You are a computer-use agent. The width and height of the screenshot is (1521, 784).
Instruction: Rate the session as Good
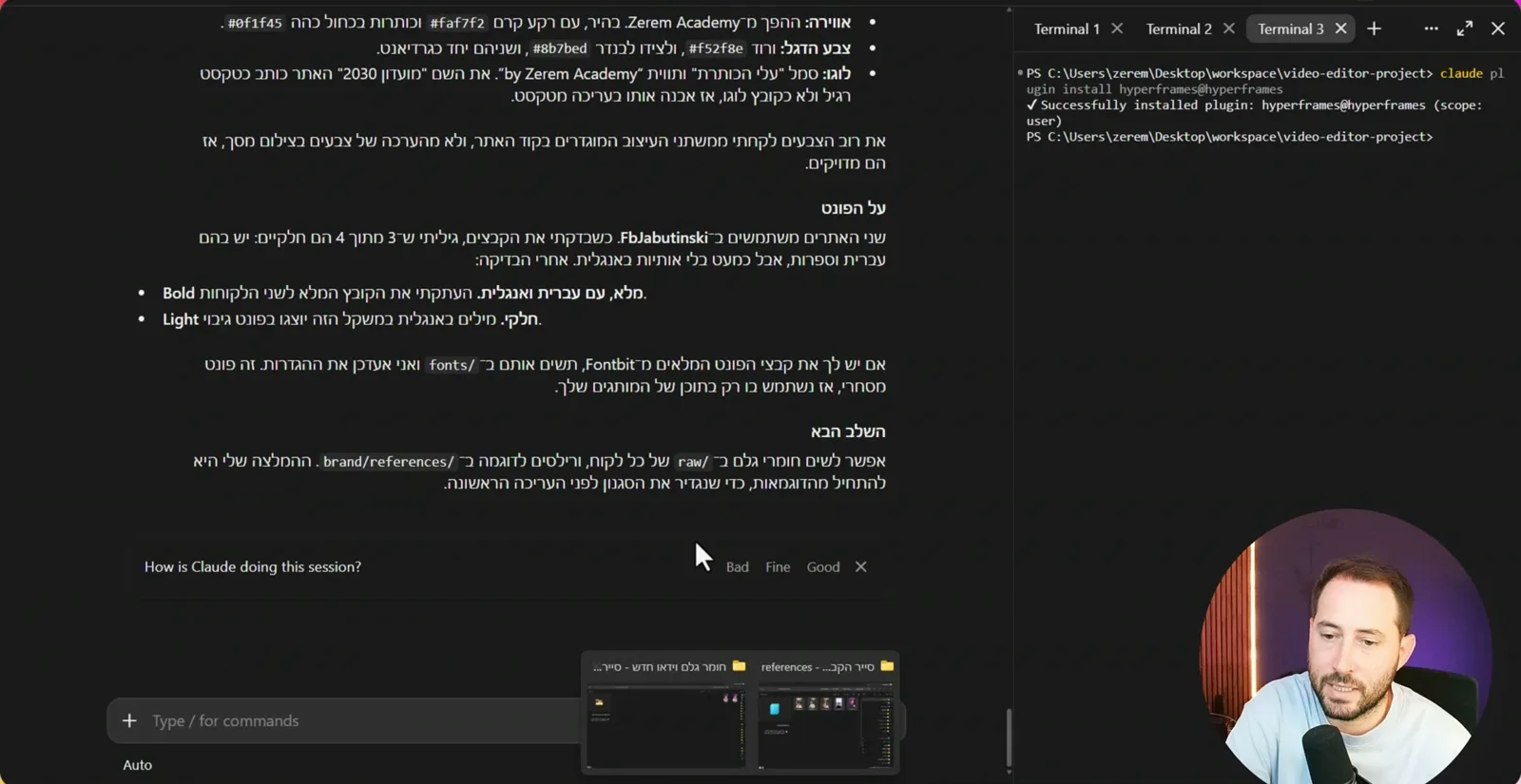click(x=823, y=567)
